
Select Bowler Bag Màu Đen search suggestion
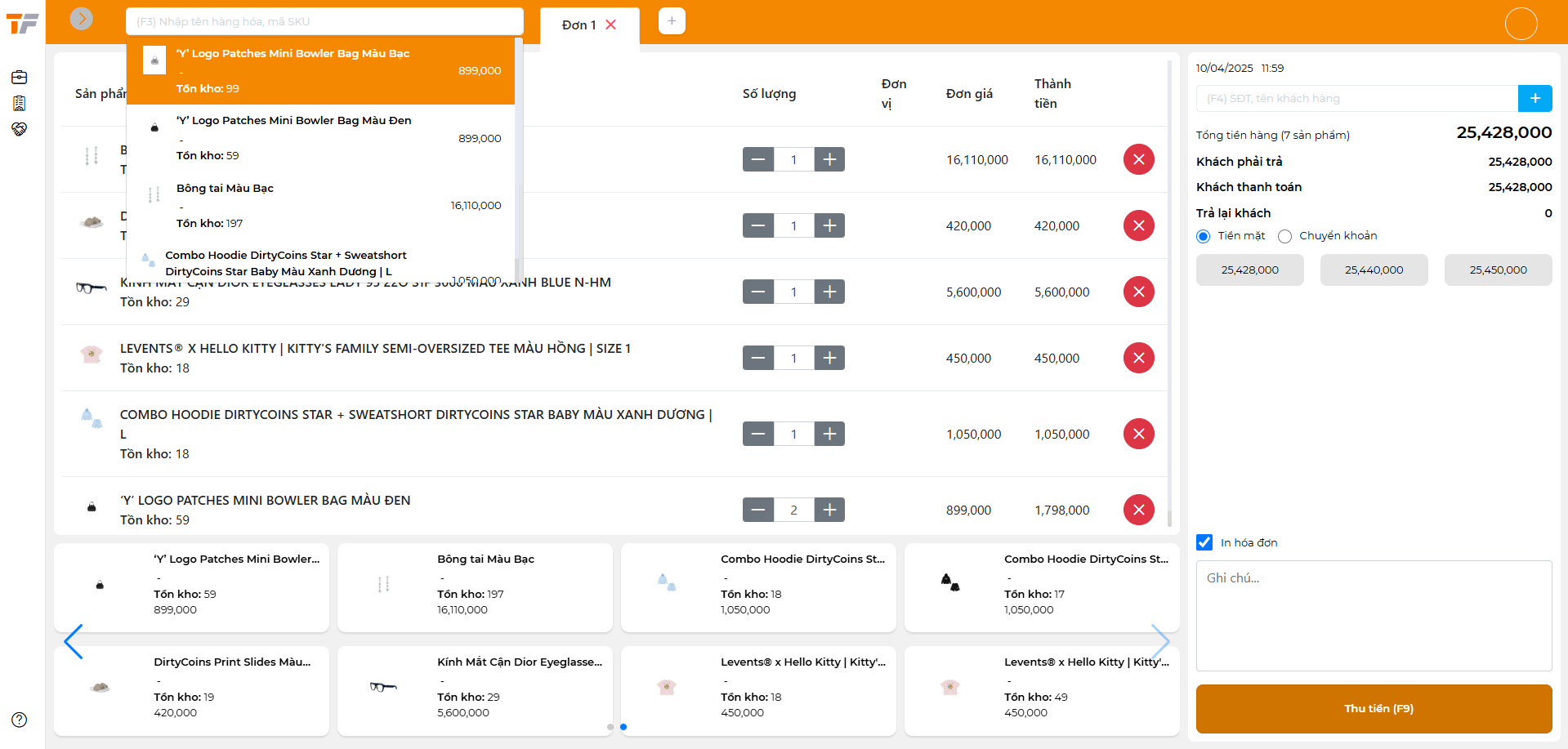[x=321, y=138]
